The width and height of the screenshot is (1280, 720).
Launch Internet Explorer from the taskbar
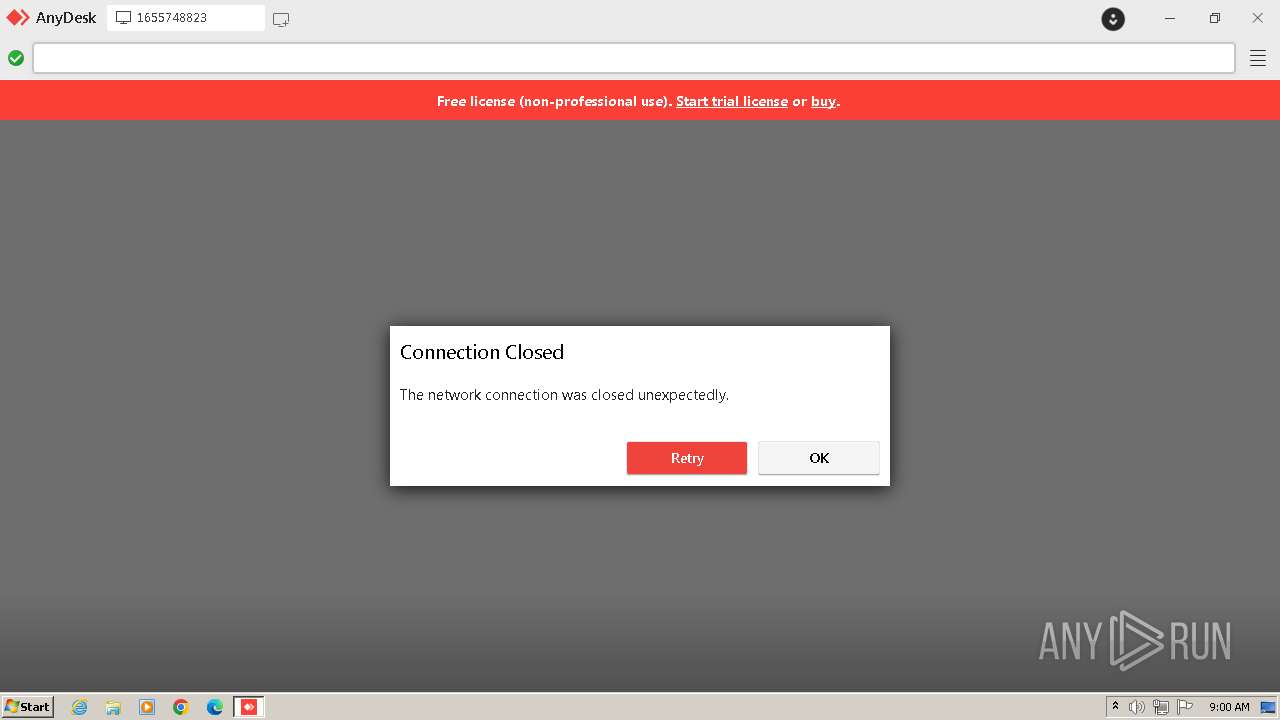coord(80,707)
